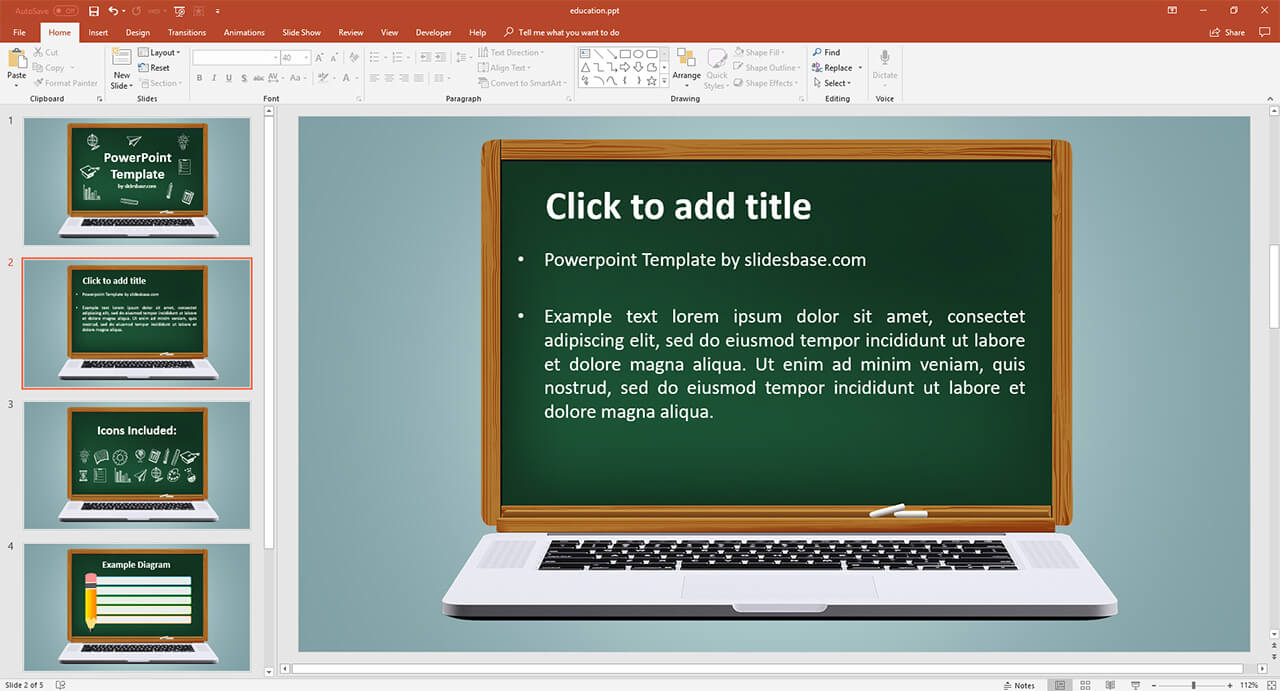Screen dimensions: 1280x691
Task: Click the Save icon in title bar
Action: [x=94, y=11]
